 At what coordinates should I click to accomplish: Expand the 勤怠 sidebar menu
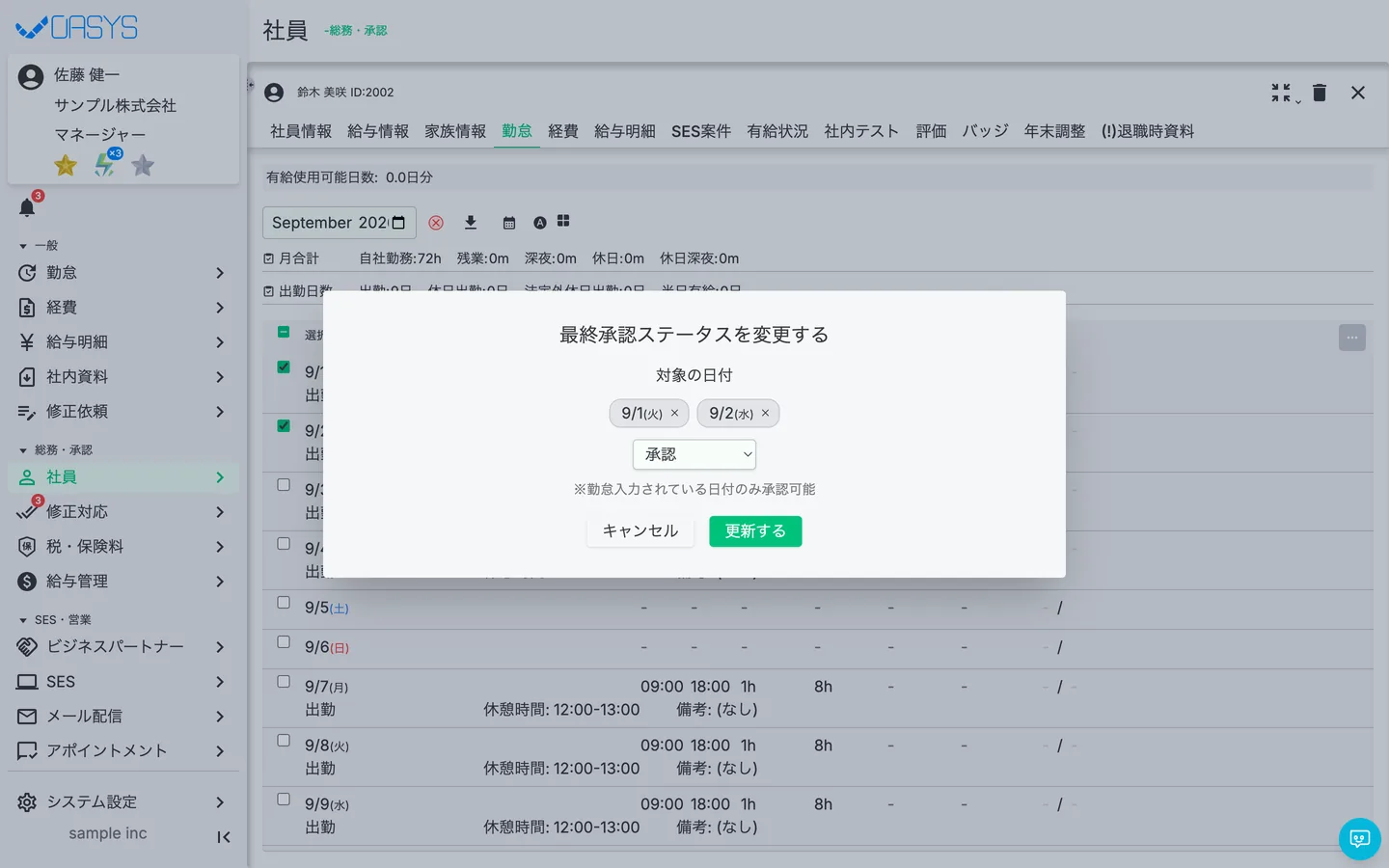123,273
